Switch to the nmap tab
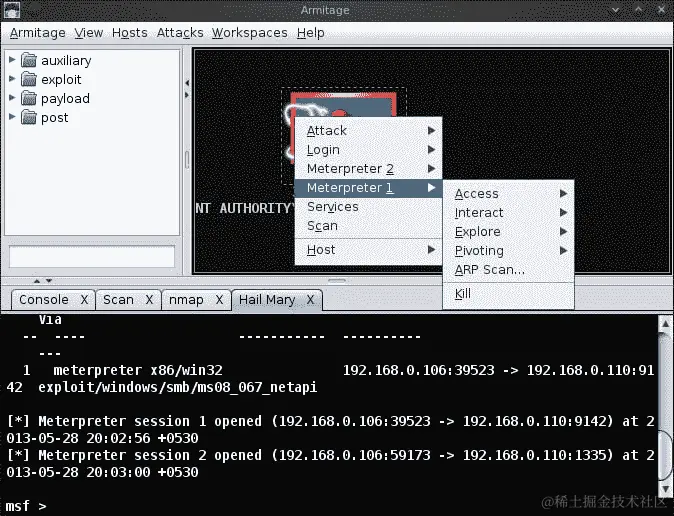This screenshot has height=516, width=674. [x=186, y=299]
